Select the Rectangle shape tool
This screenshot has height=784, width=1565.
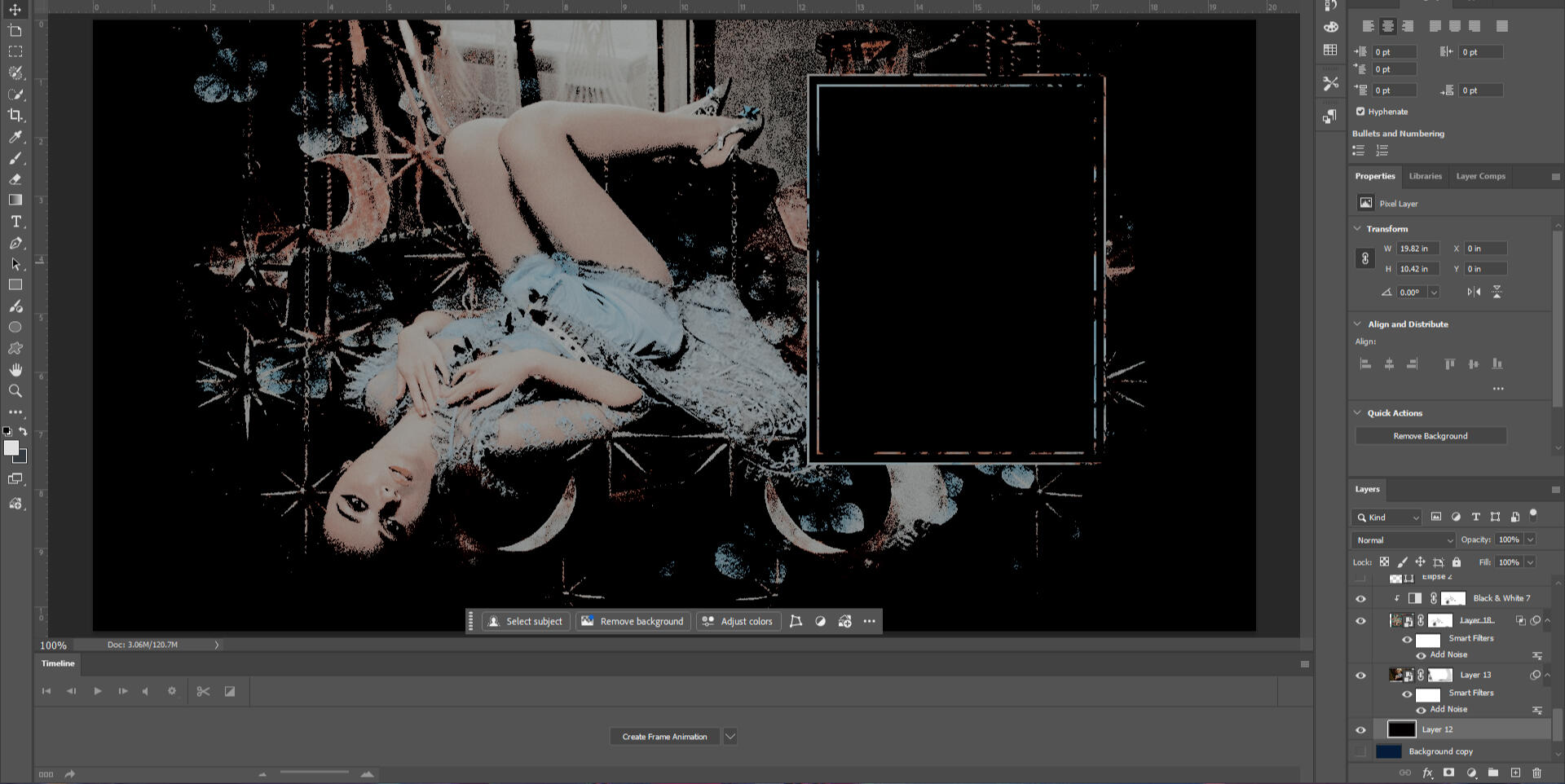coord(15,285)
